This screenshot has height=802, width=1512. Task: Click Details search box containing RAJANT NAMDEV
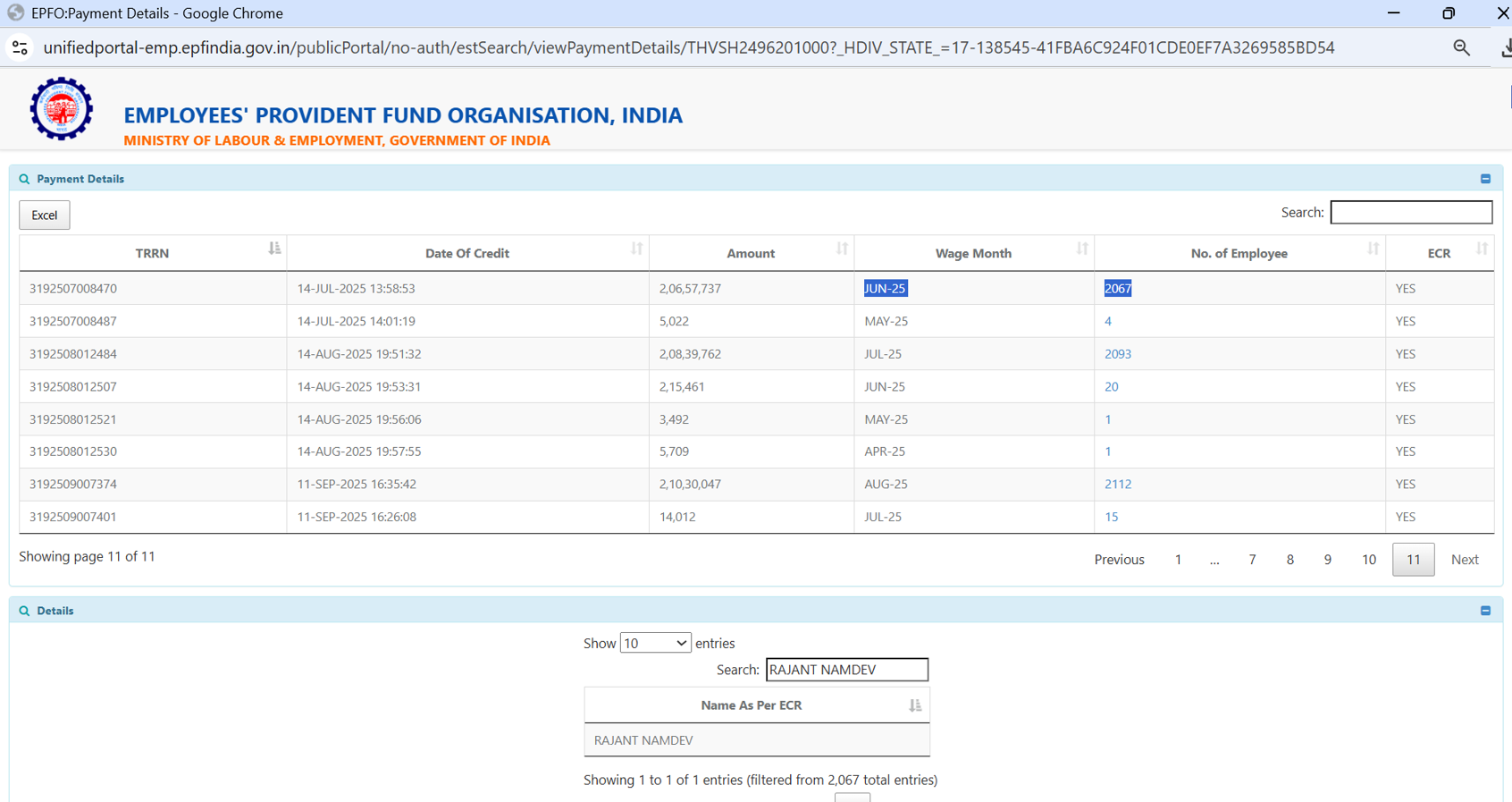tap(846, 670)
